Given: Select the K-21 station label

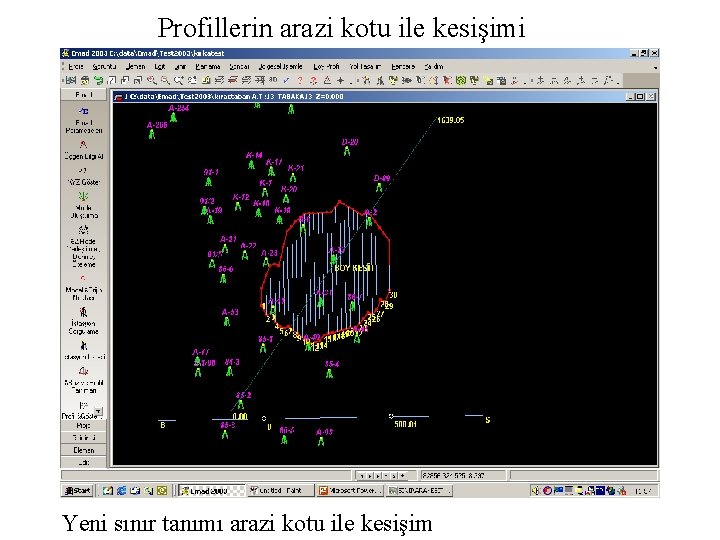Looking at the screenshot, I should [x=296, y=168].
